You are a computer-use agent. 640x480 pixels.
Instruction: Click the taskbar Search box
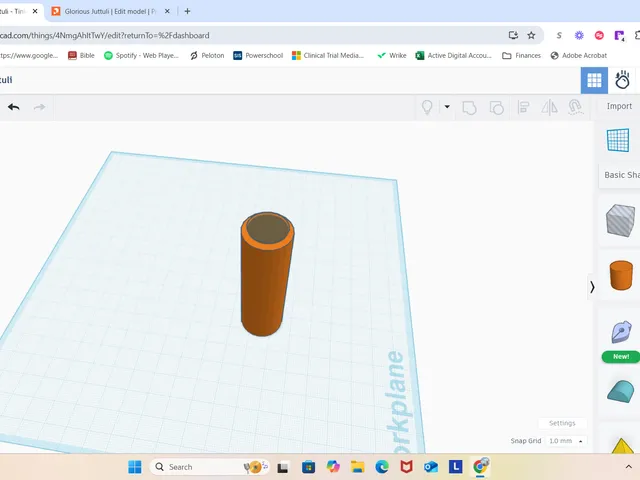209,467
